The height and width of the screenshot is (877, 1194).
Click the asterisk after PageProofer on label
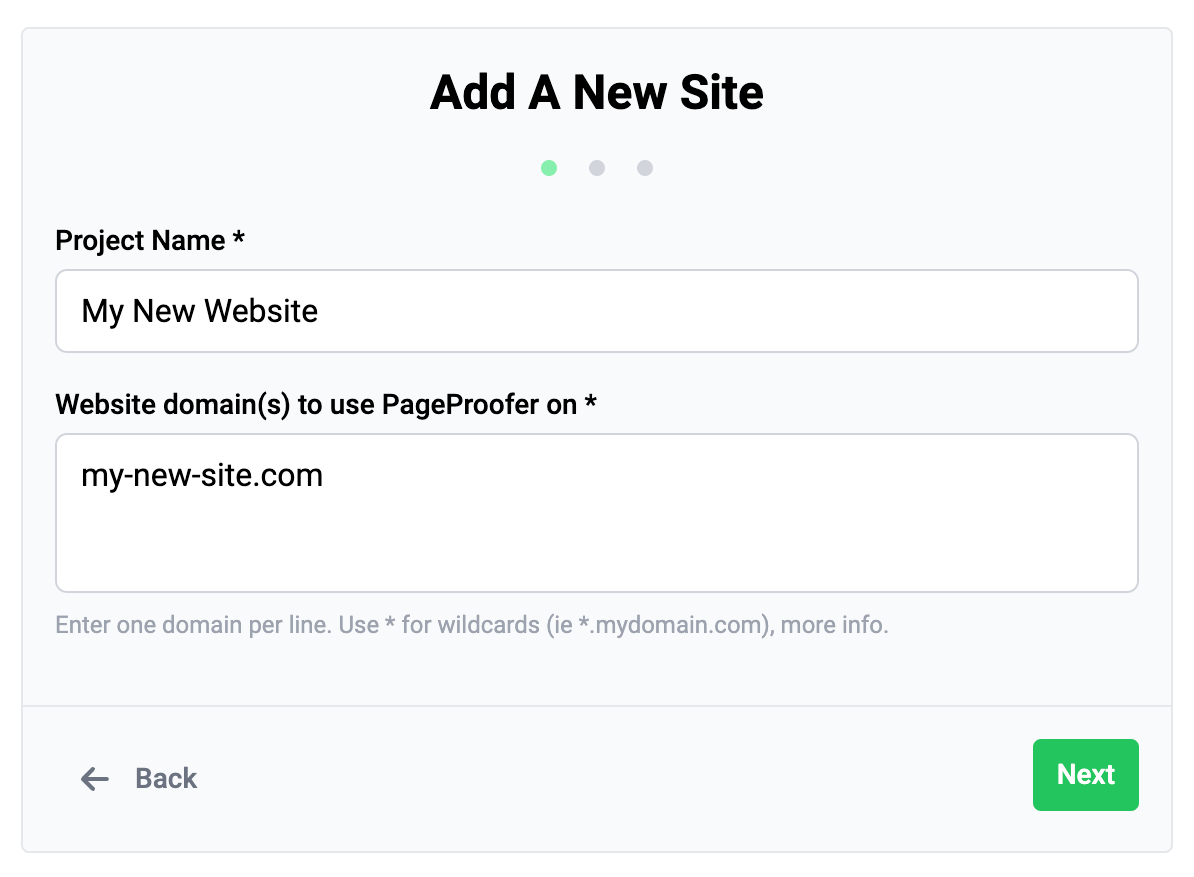(x=590, y=404)
